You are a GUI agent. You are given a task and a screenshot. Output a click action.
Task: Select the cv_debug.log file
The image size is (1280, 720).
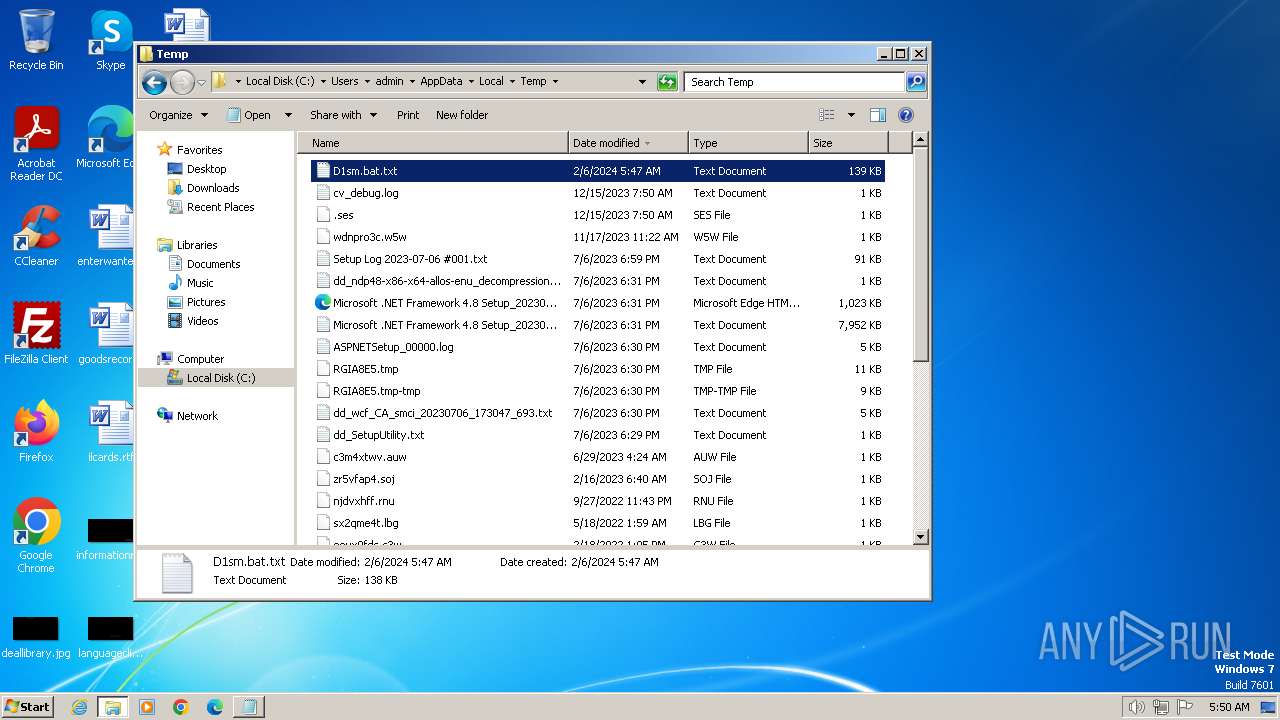coord(598,193)
